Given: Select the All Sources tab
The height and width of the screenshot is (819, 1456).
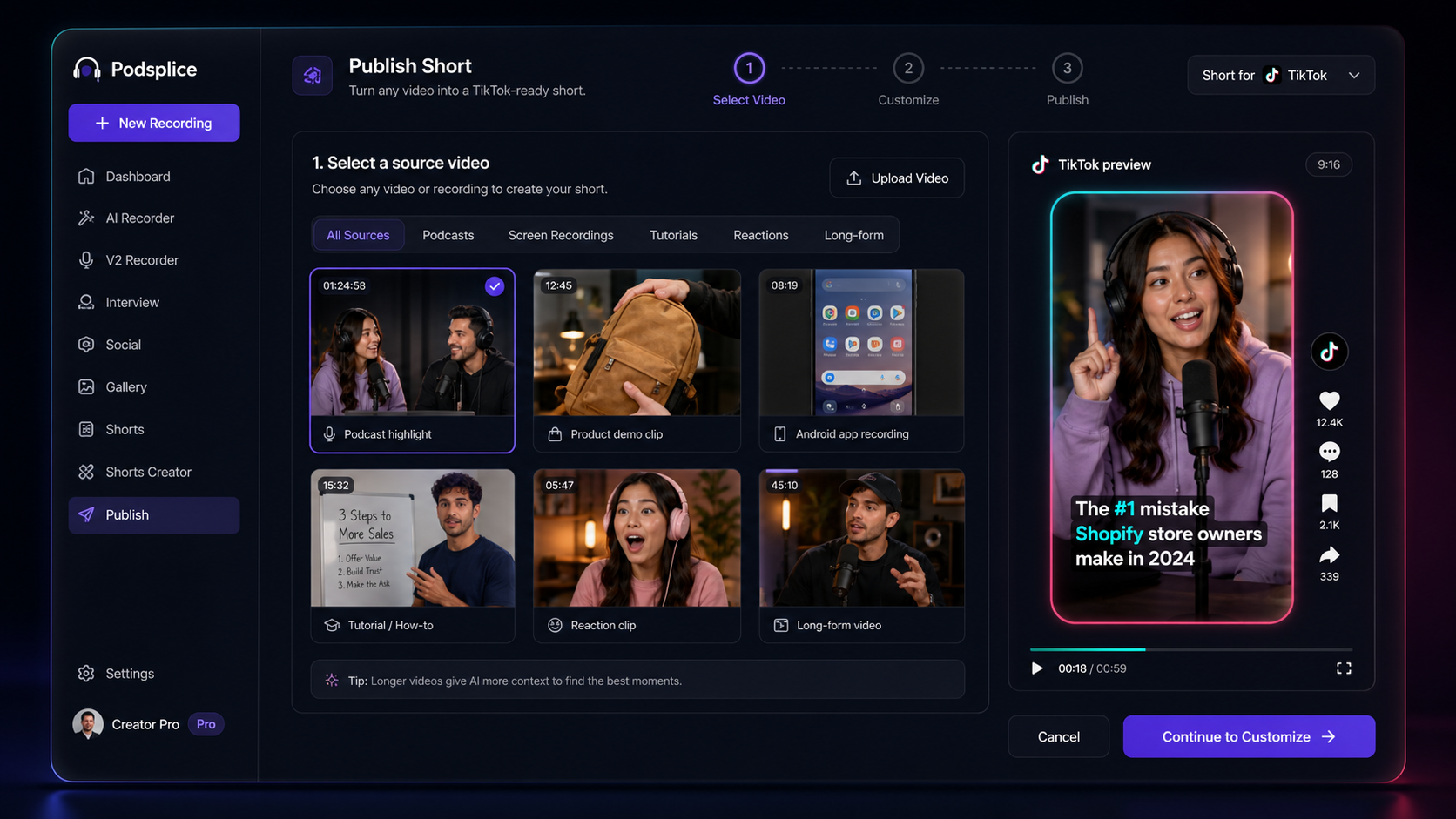Looking at the screenshot, I should click(358, 235).
